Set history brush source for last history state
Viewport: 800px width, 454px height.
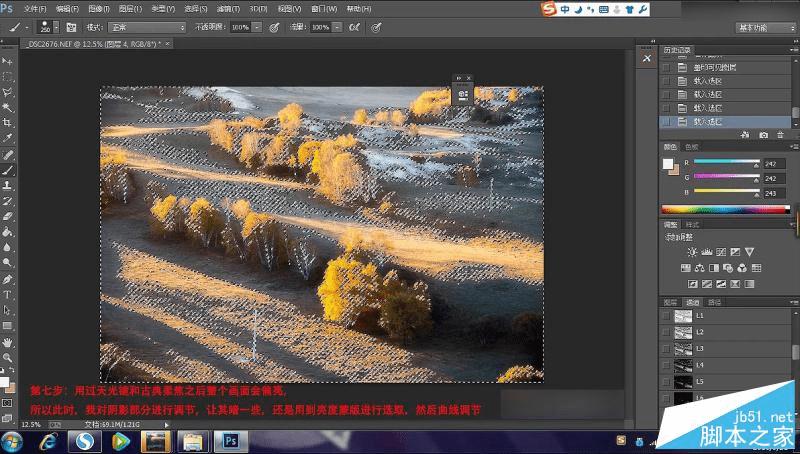666,122
